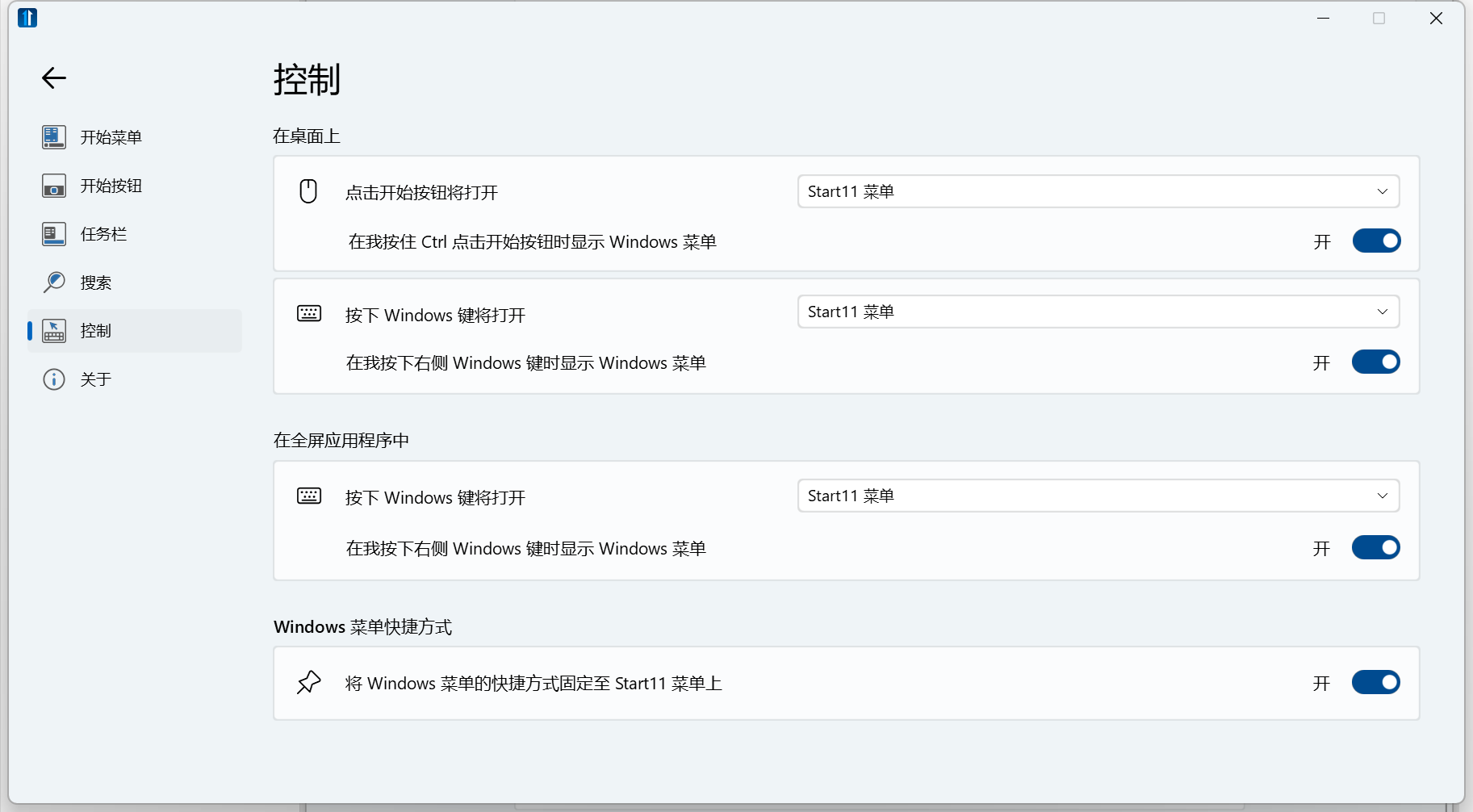Click the 搜索 magnifier icon
This screenshot has height=812, width=1473.
54,283
